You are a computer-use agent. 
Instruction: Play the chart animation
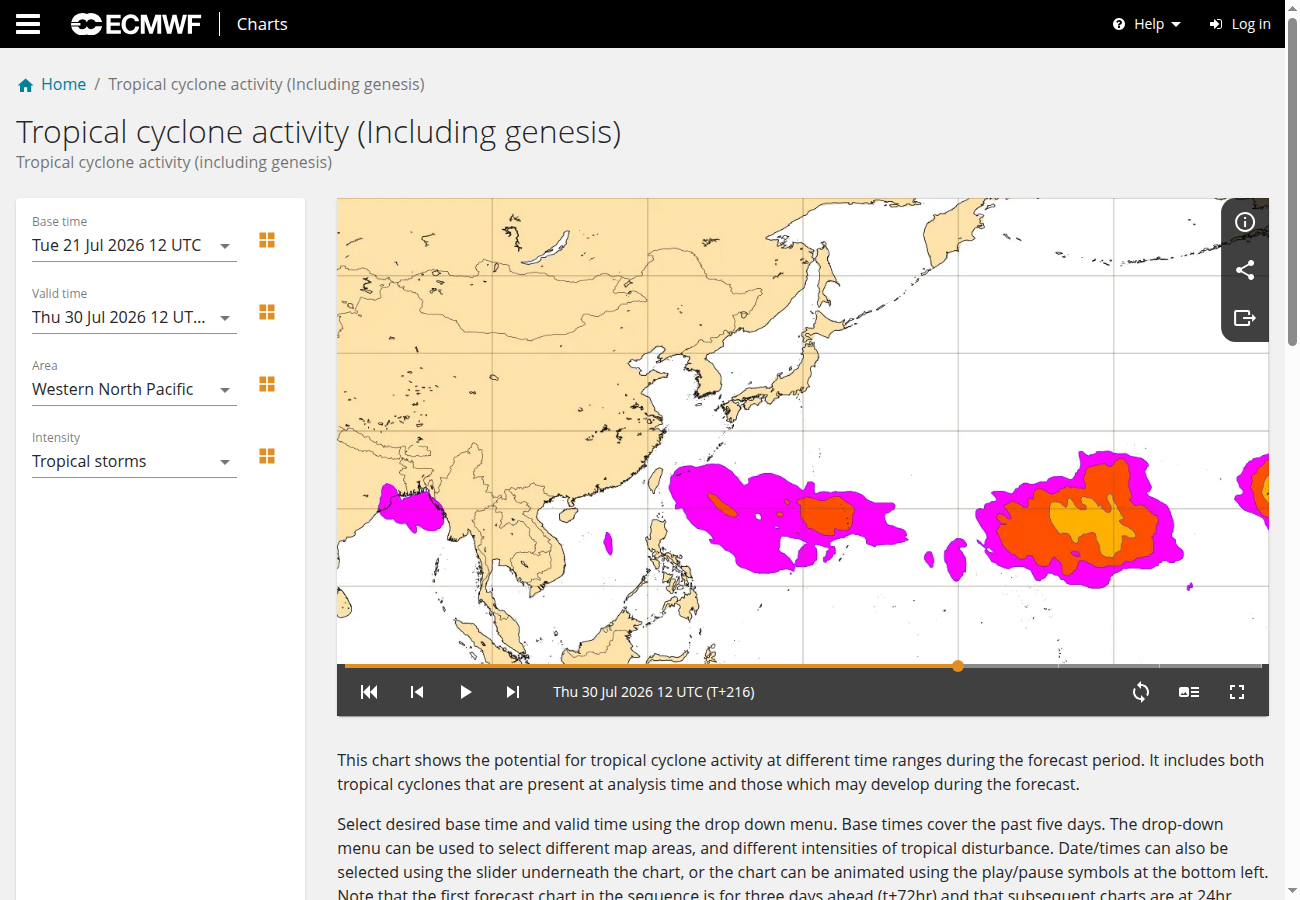[465, 692]
